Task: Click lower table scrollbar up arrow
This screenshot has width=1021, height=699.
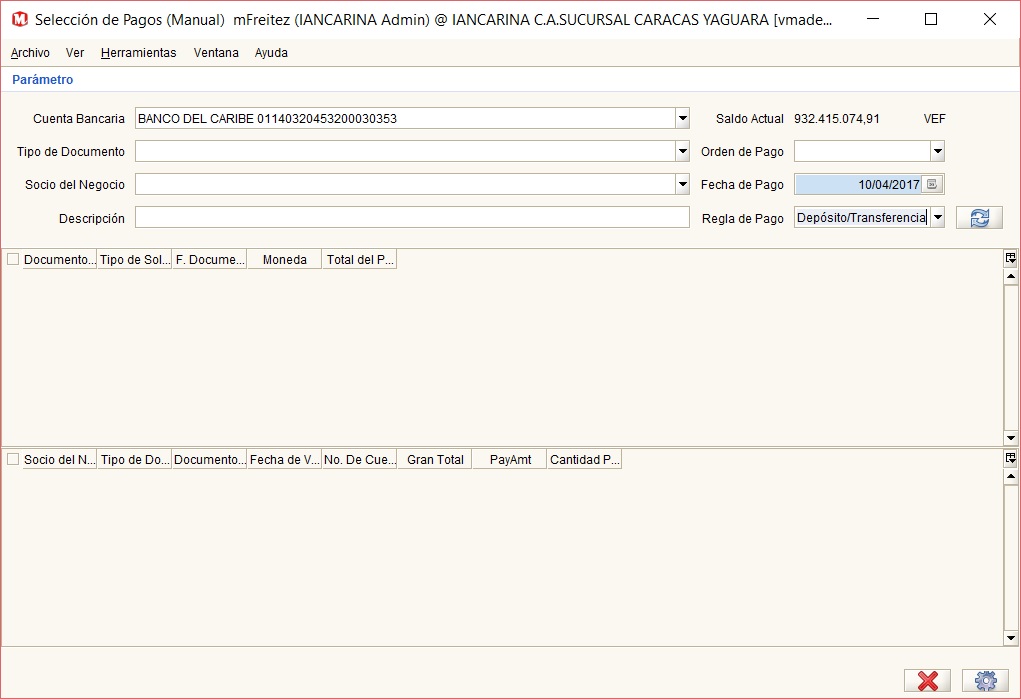Action: point(1011,476)
